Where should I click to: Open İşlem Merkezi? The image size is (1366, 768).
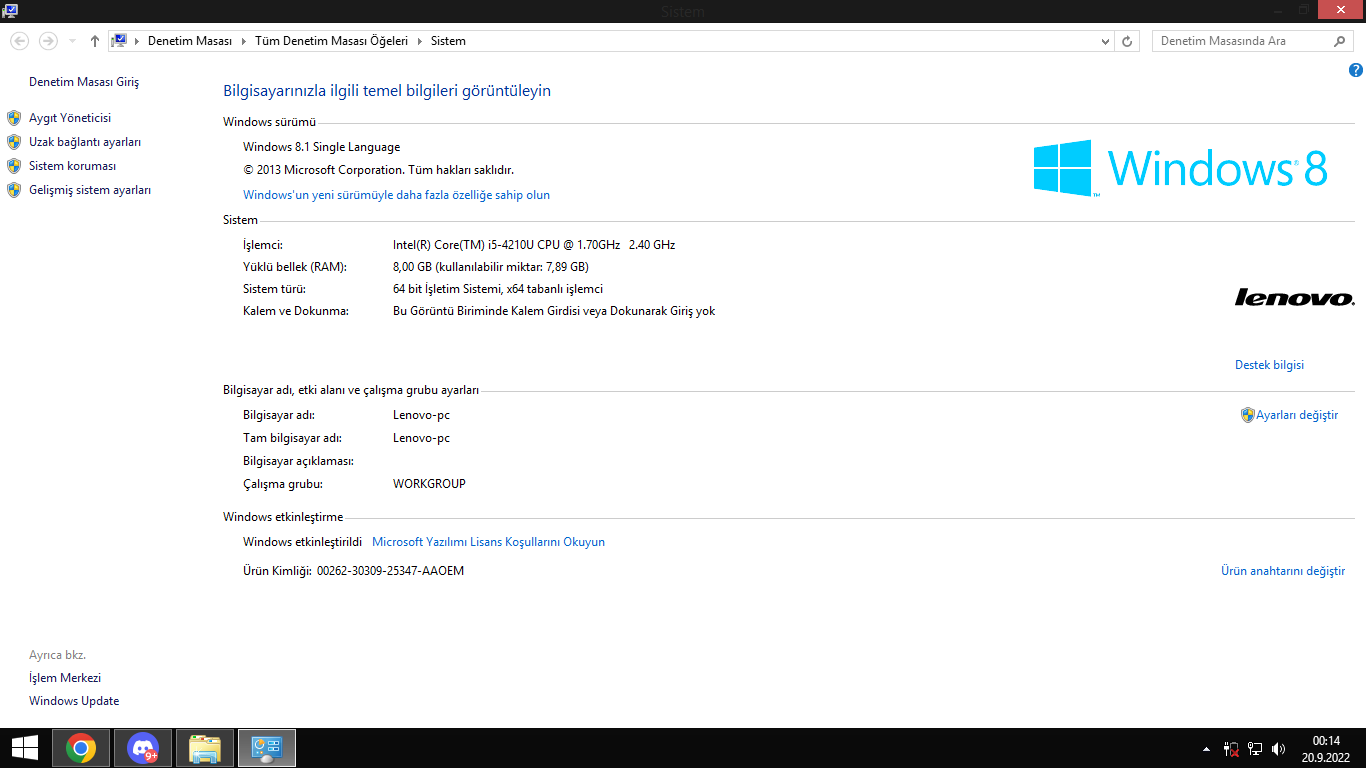[x=65, y=678]
